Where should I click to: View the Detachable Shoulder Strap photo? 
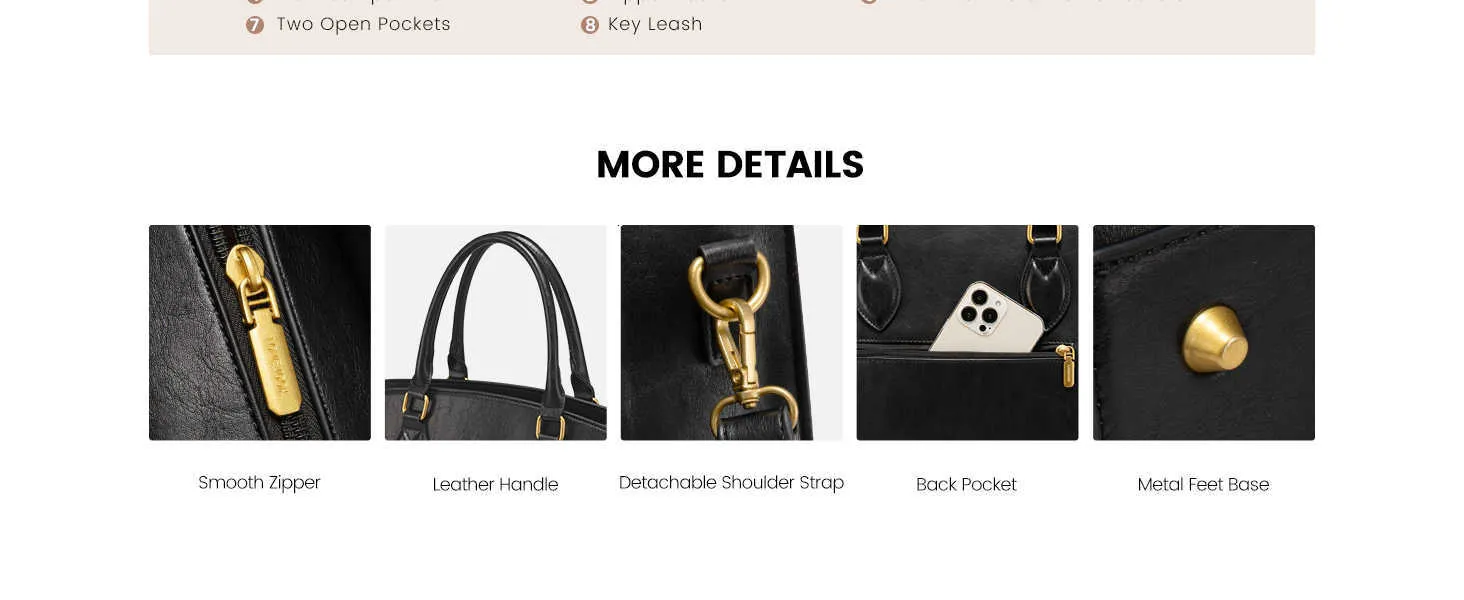pos(732,332)
